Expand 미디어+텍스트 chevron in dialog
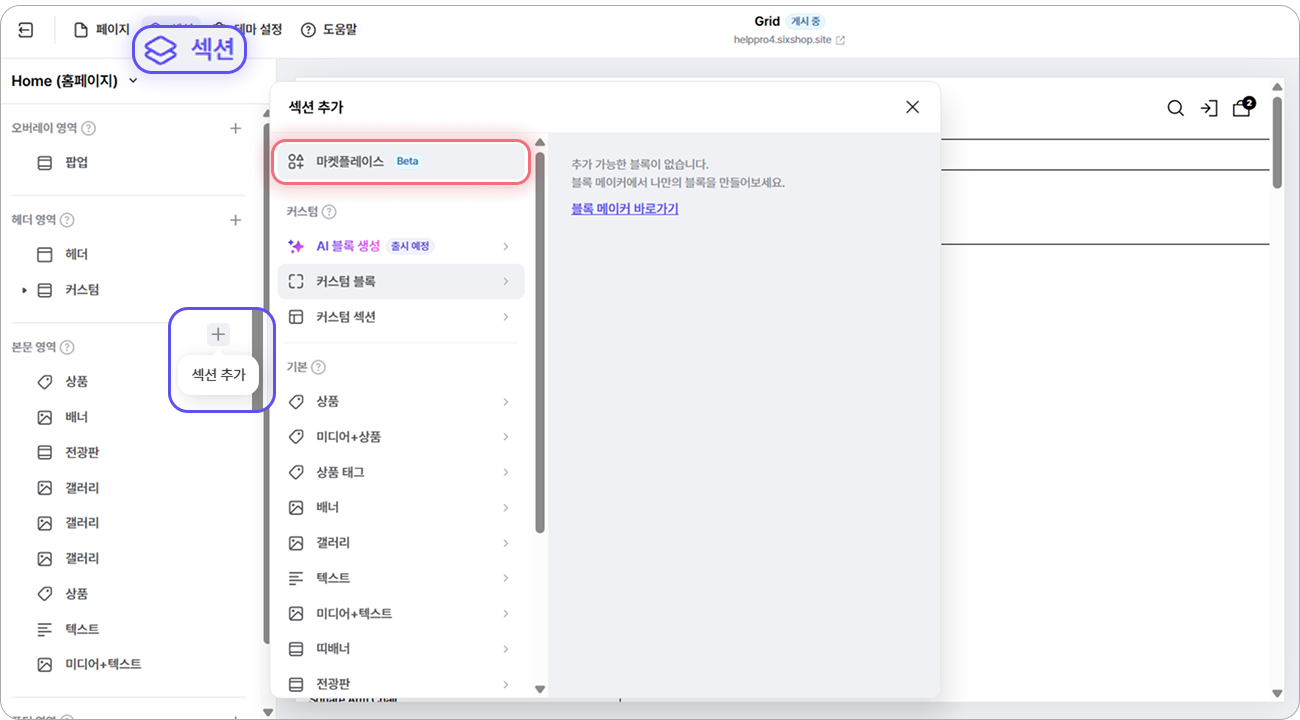 pos(506,614)
